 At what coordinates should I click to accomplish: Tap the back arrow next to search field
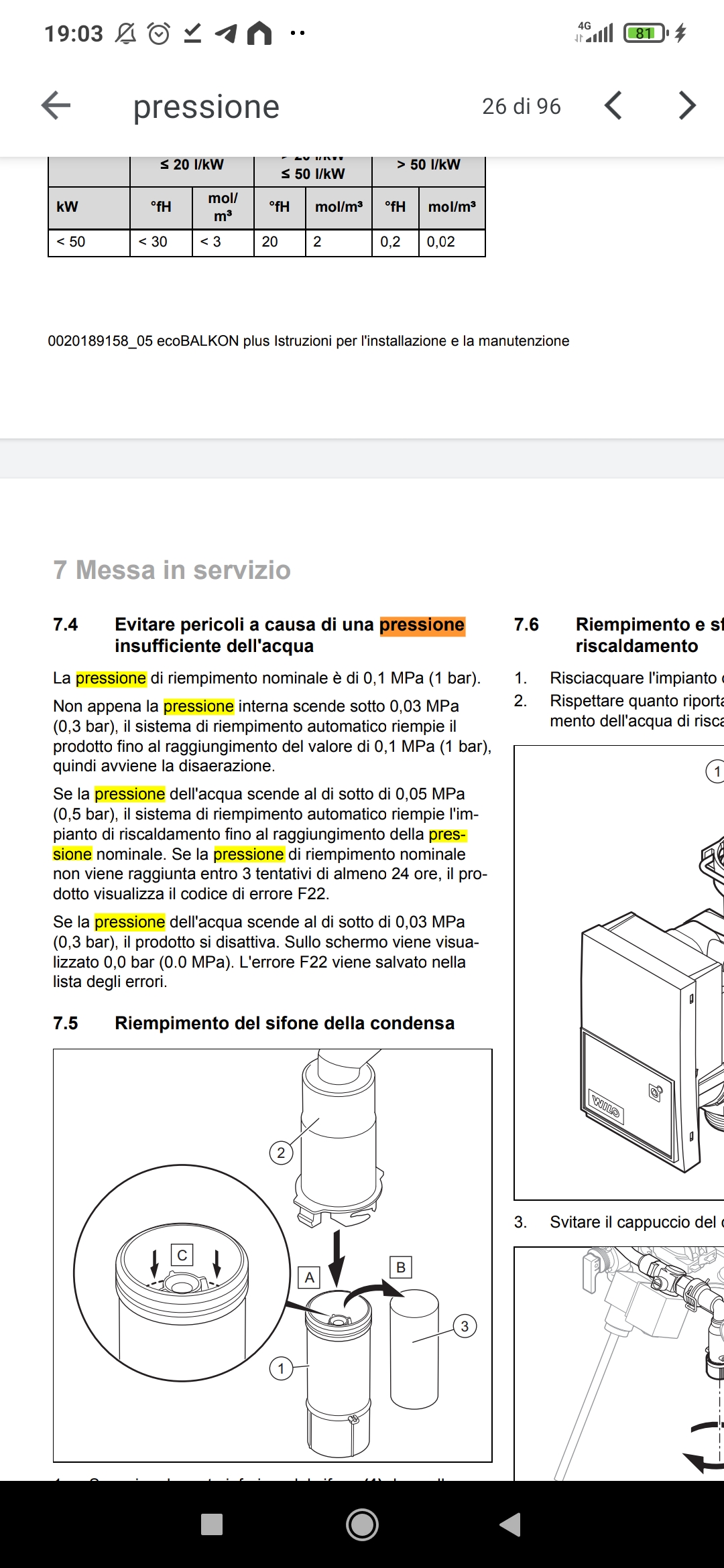click(x=56, y=106)
